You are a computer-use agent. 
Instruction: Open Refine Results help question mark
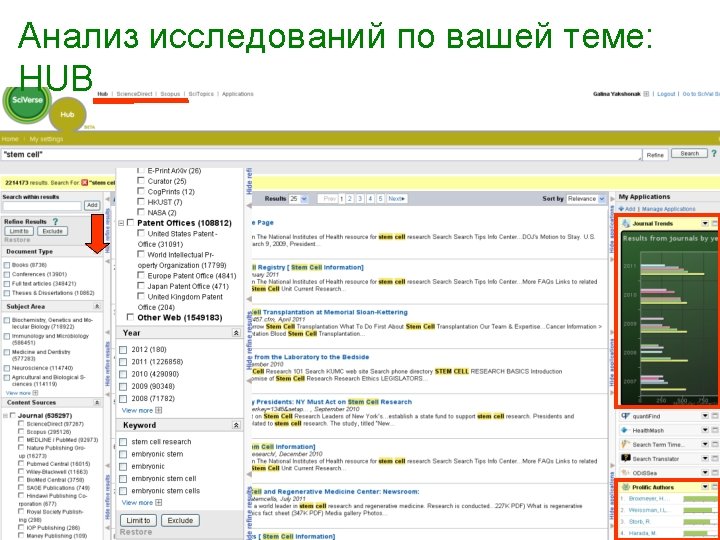pyautogui.click(x=56, y=221)
